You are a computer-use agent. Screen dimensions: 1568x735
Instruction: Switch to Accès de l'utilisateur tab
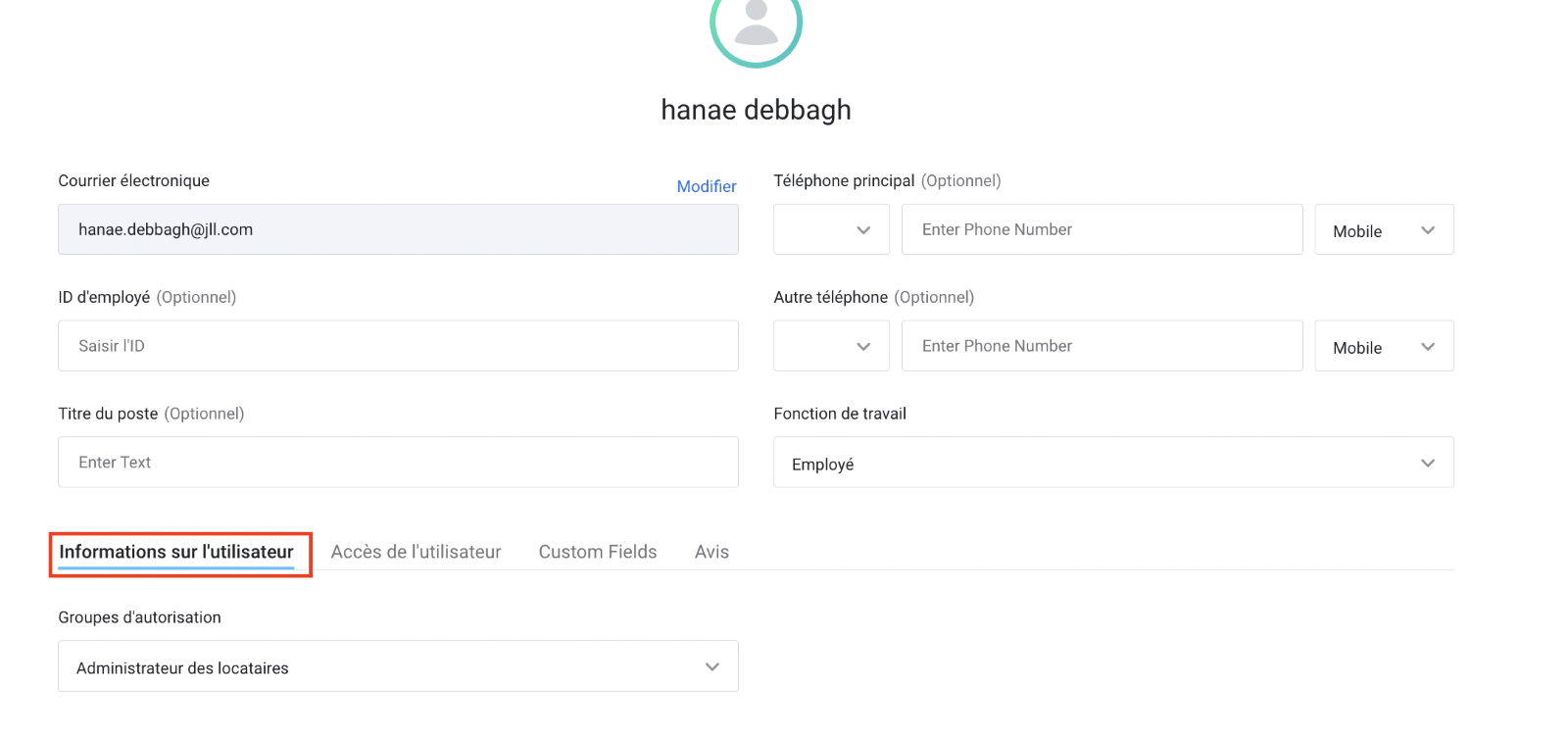pyautogui.click(x=416, y=552)
